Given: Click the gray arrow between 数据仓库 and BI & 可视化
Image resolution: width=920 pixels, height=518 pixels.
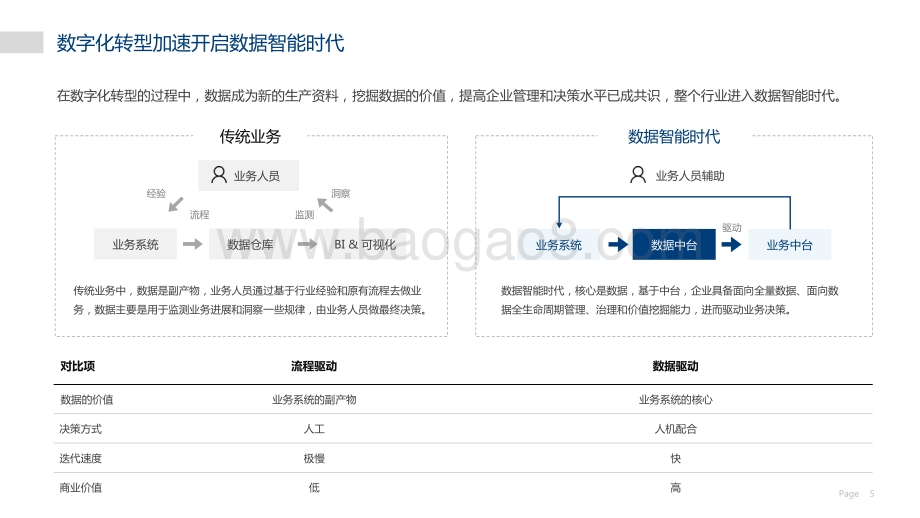Looking at the screenshot, I should tap(307, 244).
